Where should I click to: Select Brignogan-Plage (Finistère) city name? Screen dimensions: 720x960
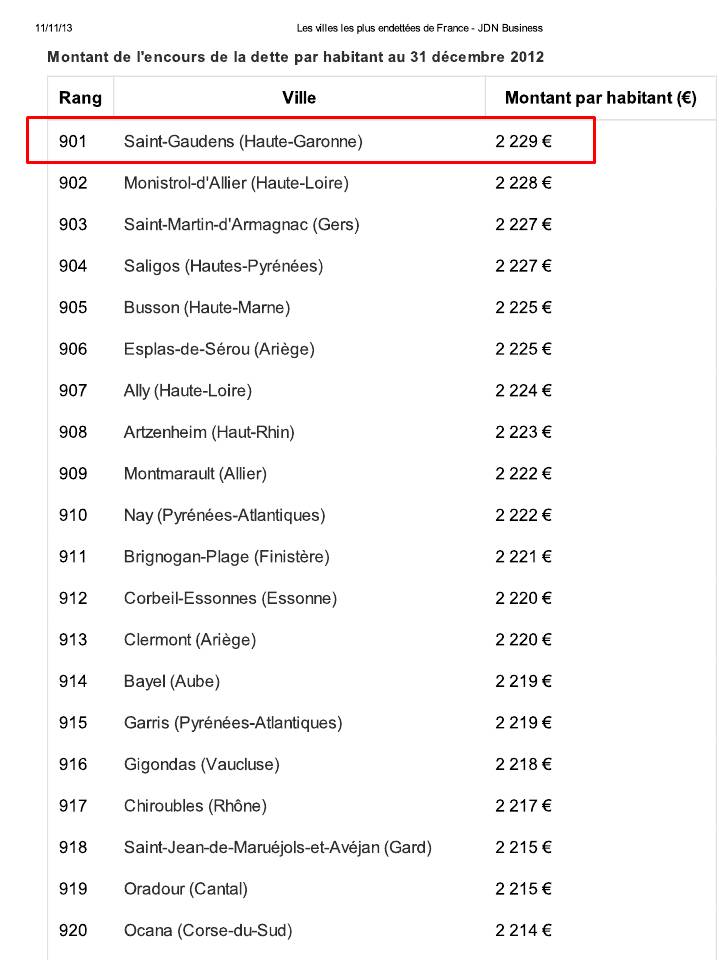226,557
